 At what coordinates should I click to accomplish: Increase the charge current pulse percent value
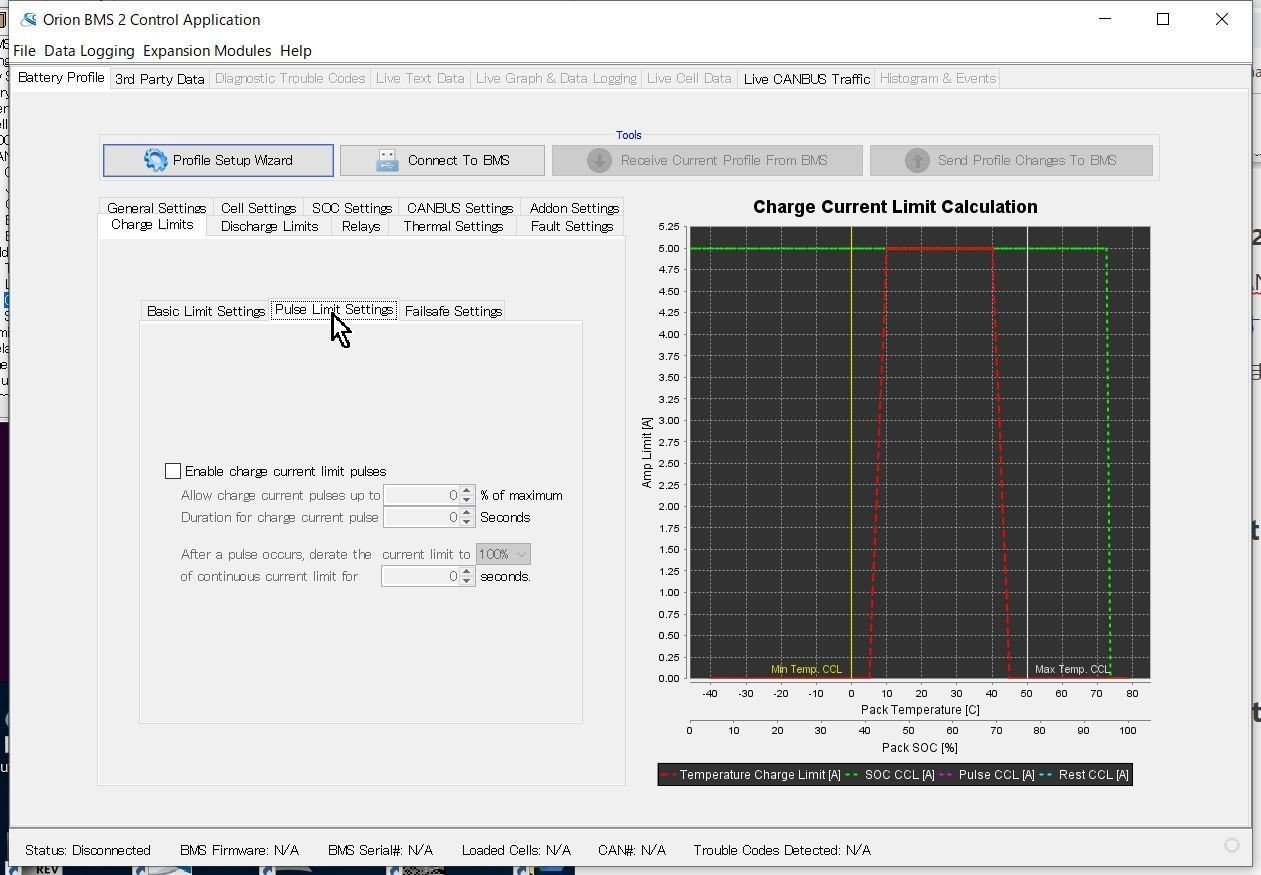tap(466, 491)
